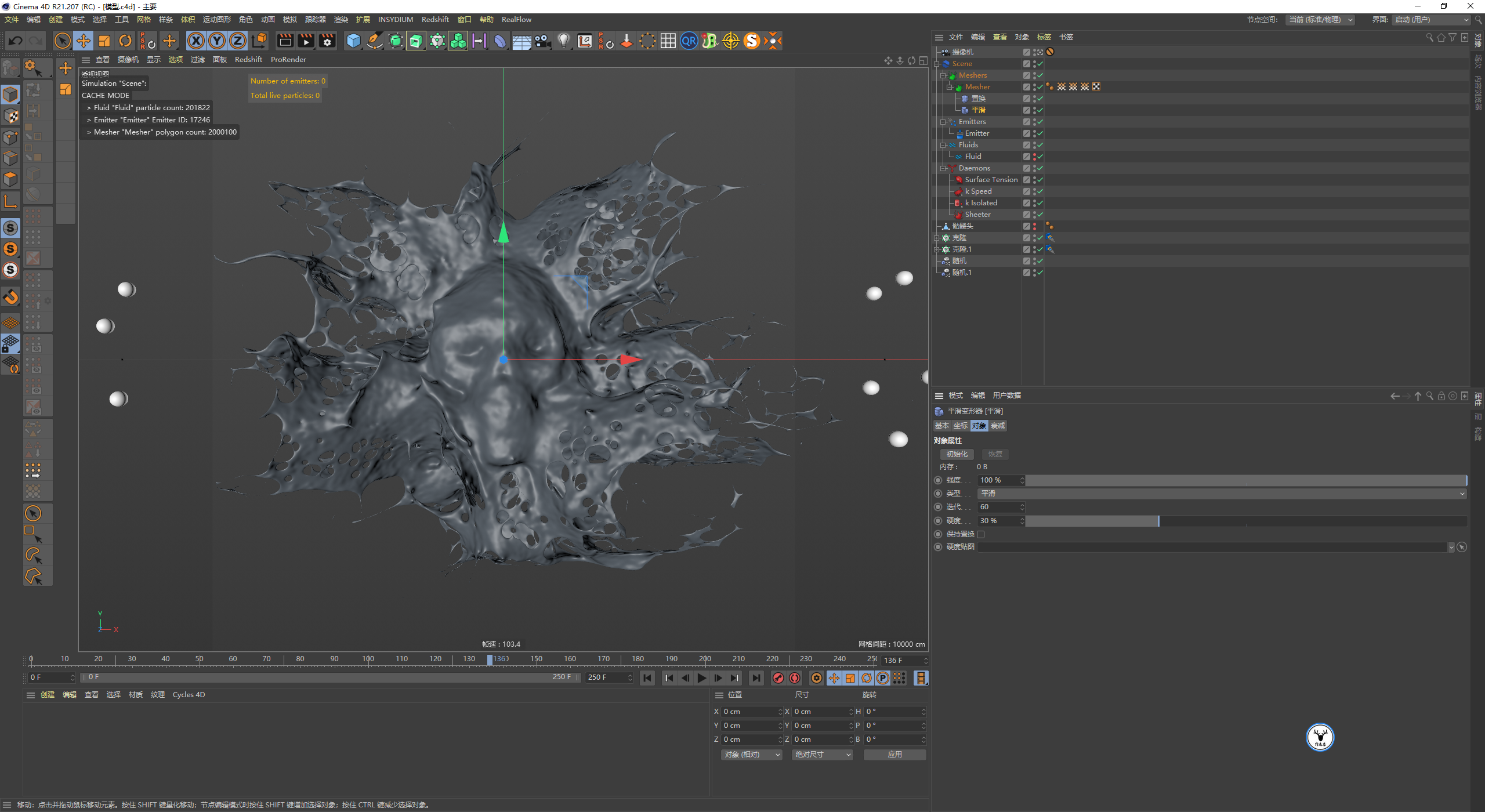The width and height of the screenshot is (1485, 812).
Task: Click the 迭代 iterations input field
Action: coord(1000,507)
